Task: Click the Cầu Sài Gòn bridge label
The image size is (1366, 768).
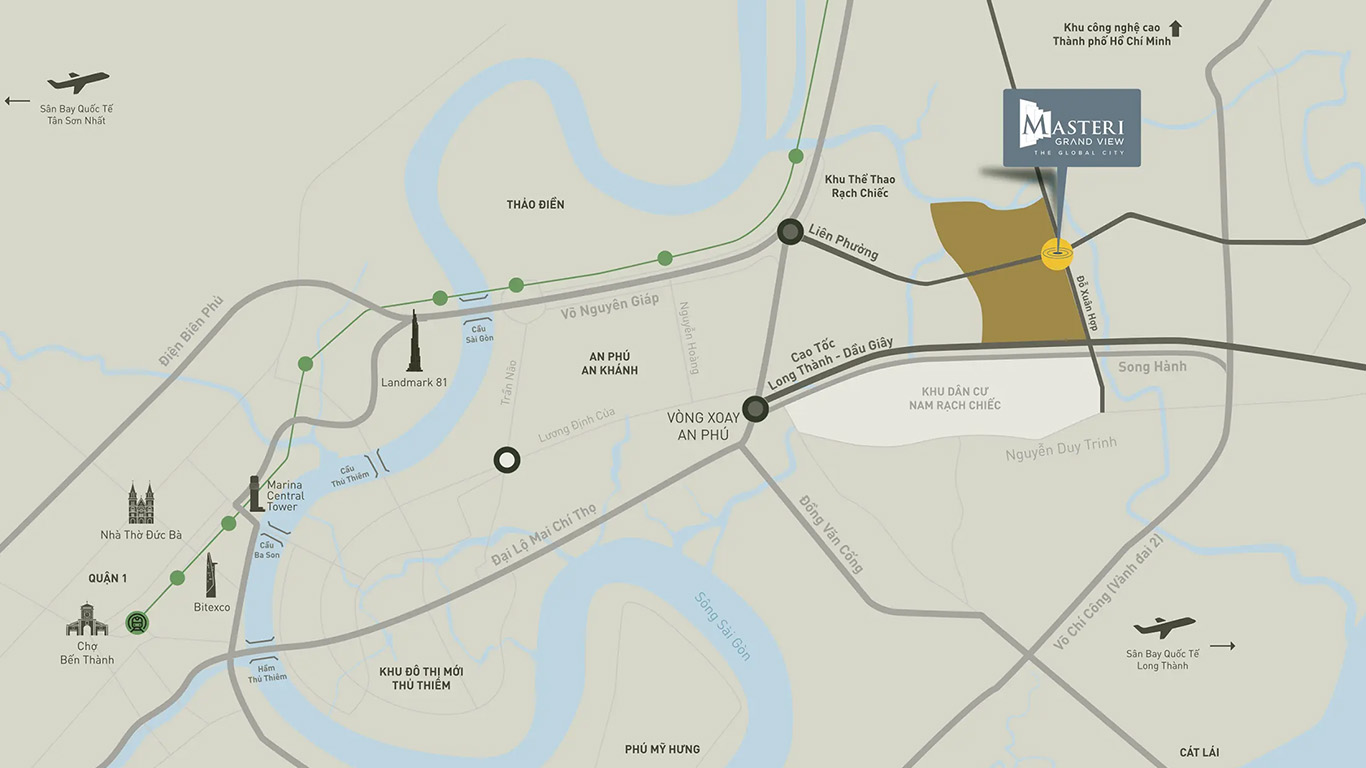Action: click(x=479, y=333)
